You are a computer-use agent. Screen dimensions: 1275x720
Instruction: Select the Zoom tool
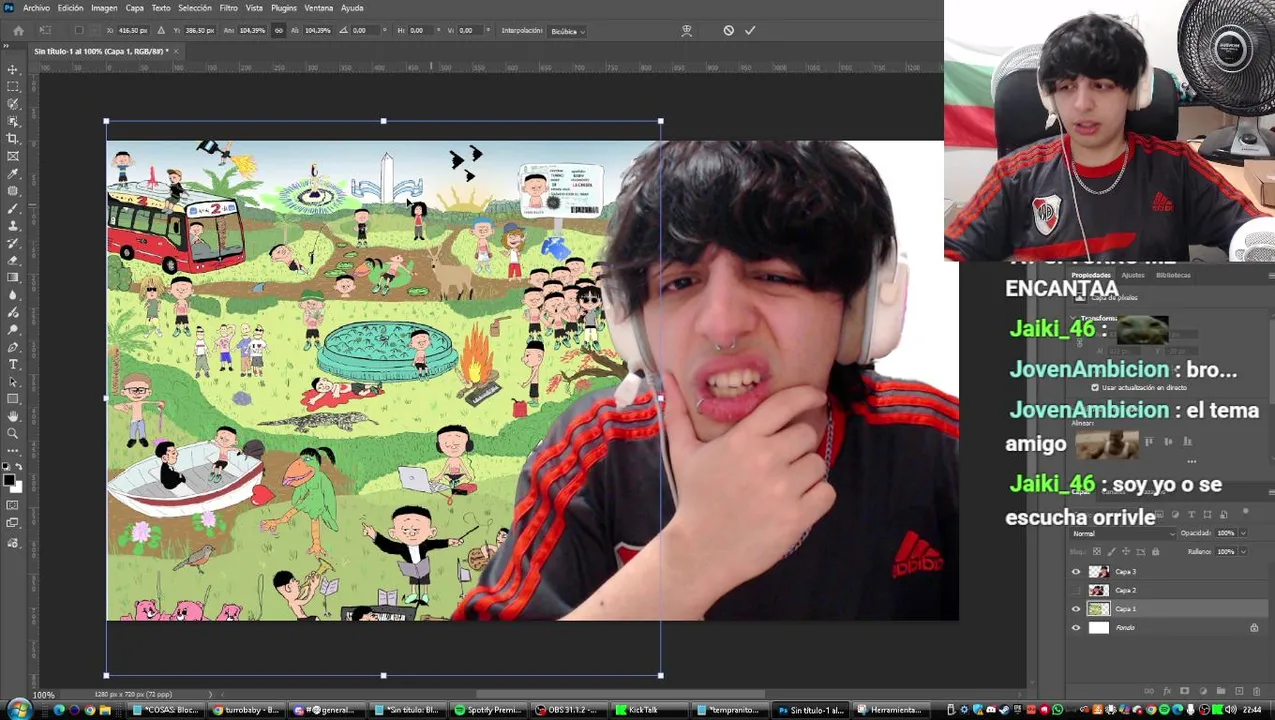tap(13, 434)
